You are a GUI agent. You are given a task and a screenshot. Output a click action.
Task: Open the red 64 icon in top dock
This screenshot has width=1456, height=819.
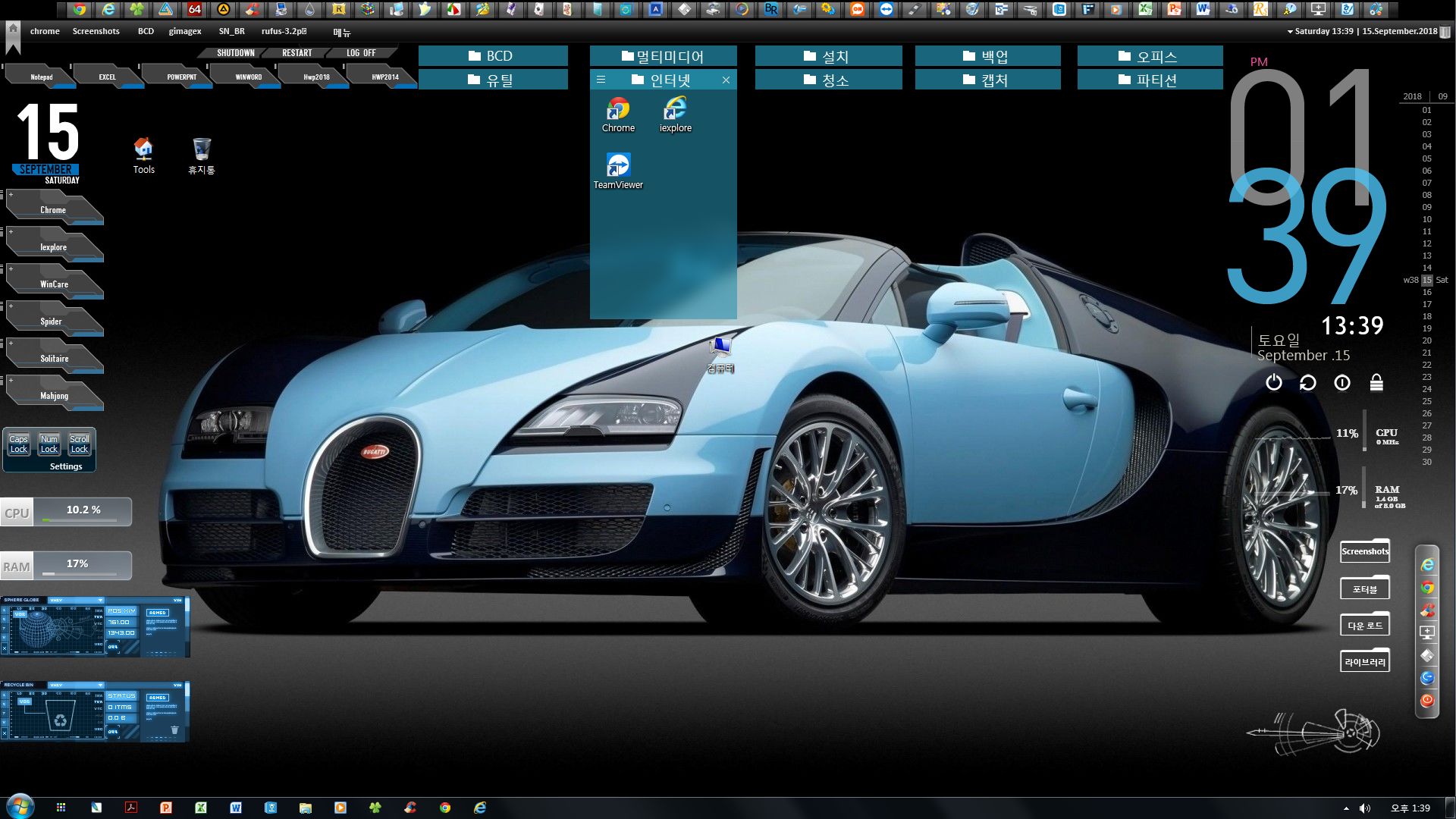pos(195,9)
